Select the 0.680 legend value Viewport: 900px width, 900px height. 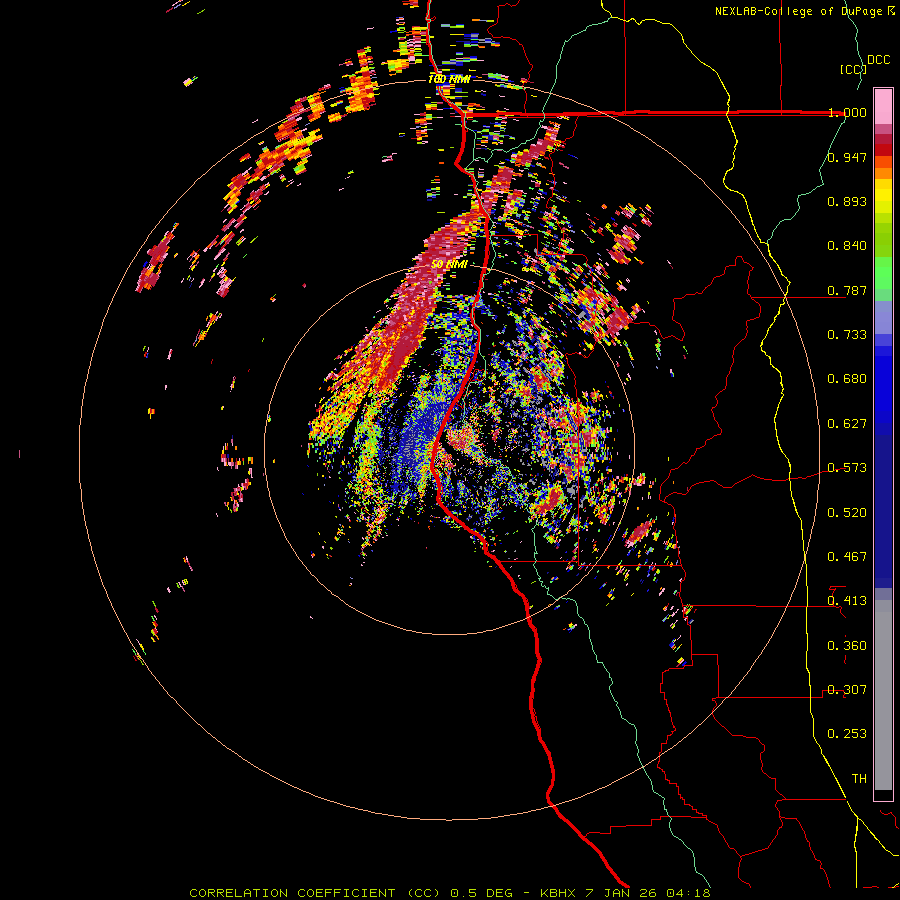click(x=847, y=379)
